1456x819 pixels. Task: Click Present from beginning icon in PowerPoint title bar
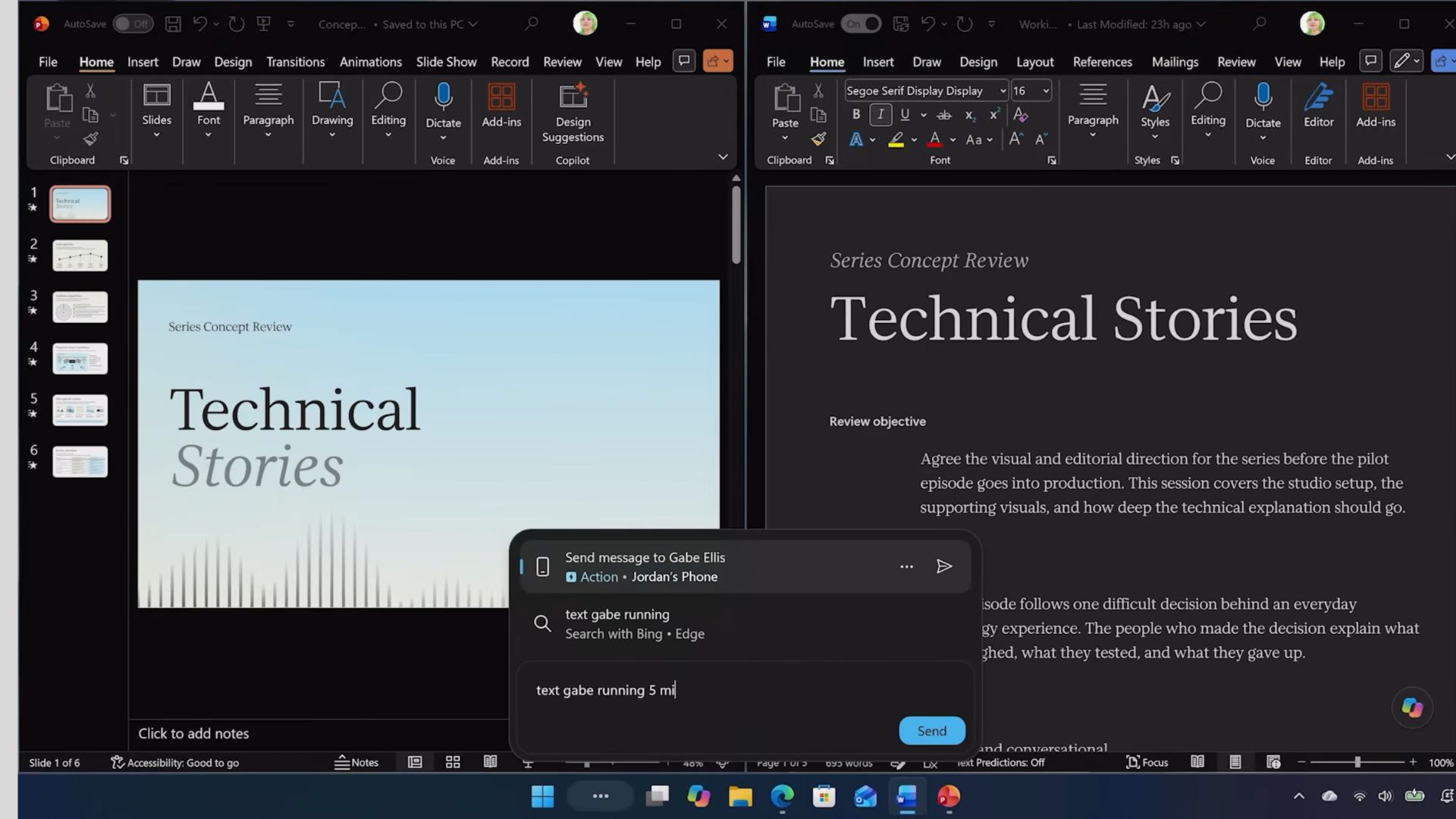pyautogui.click(x=264, y=24)
